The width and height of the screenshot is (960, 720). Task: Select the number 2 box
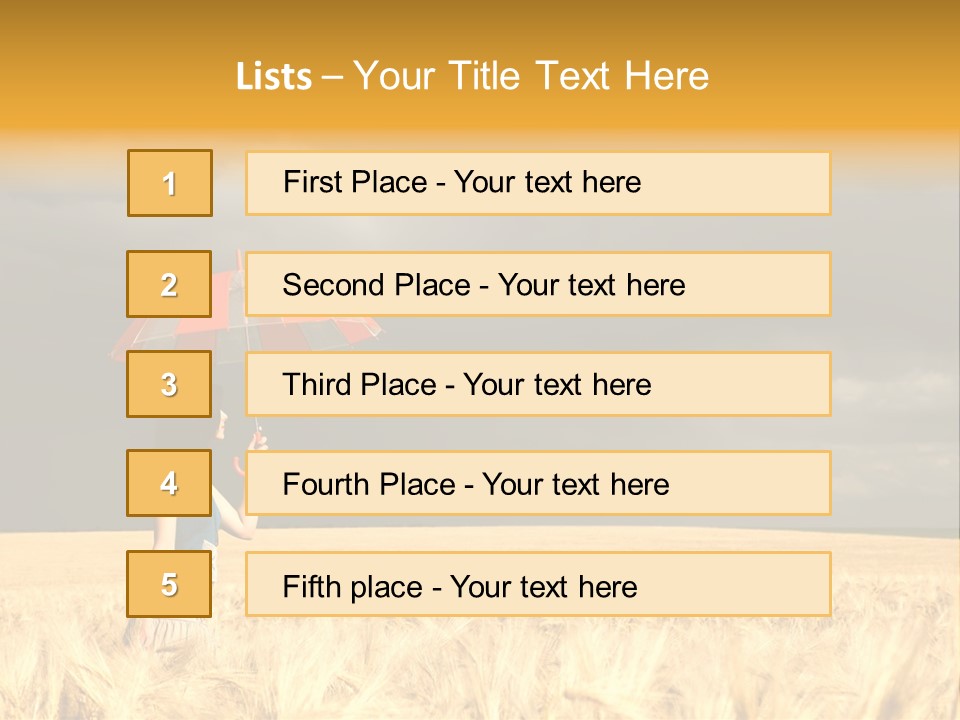coord(170,284)
